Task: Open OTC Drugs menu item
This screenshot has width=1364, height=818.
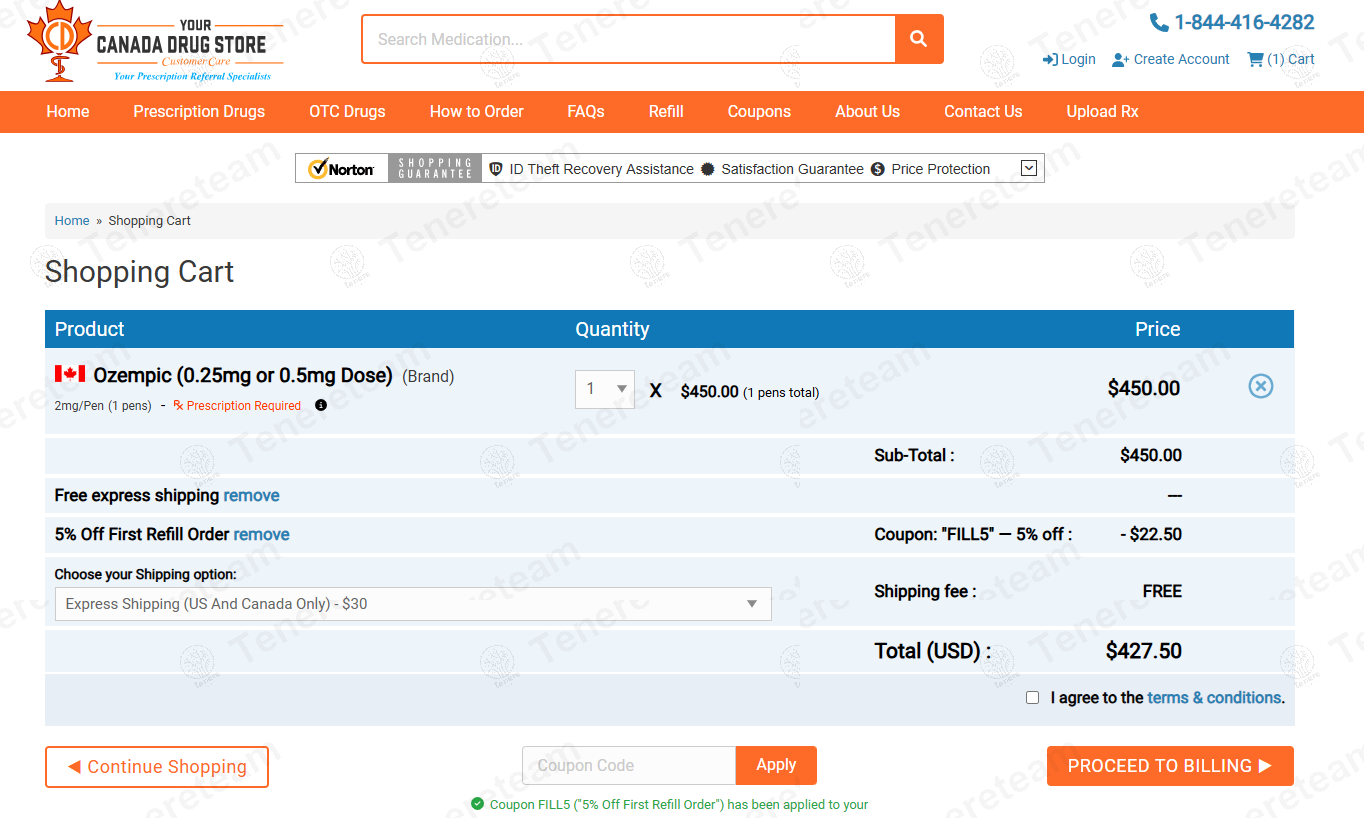Action: (347, 112)
